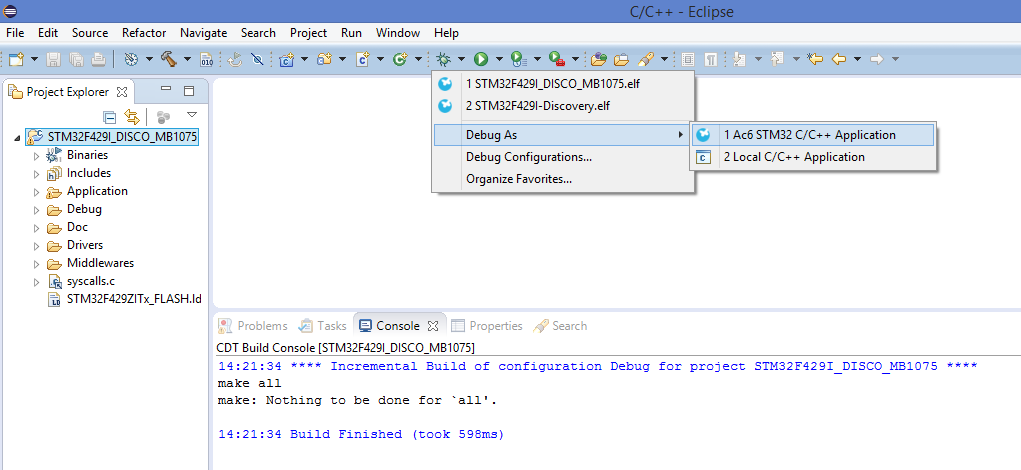Open the Back history dropdown arrow
This screenshot has width=1021, height=470.
(858, 59)
